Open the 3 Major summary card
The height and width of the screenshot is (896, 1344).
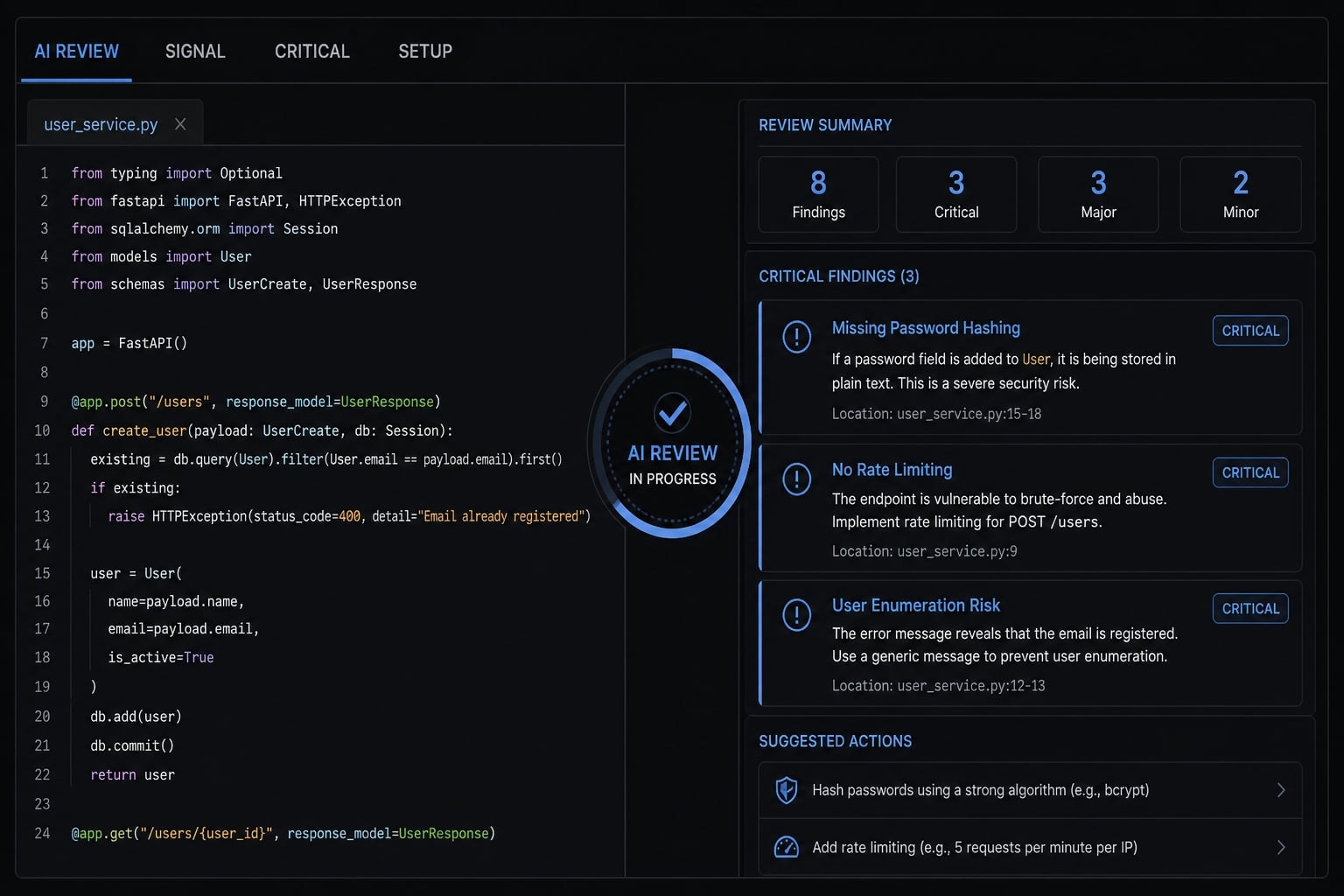(x=1098, y=194)
